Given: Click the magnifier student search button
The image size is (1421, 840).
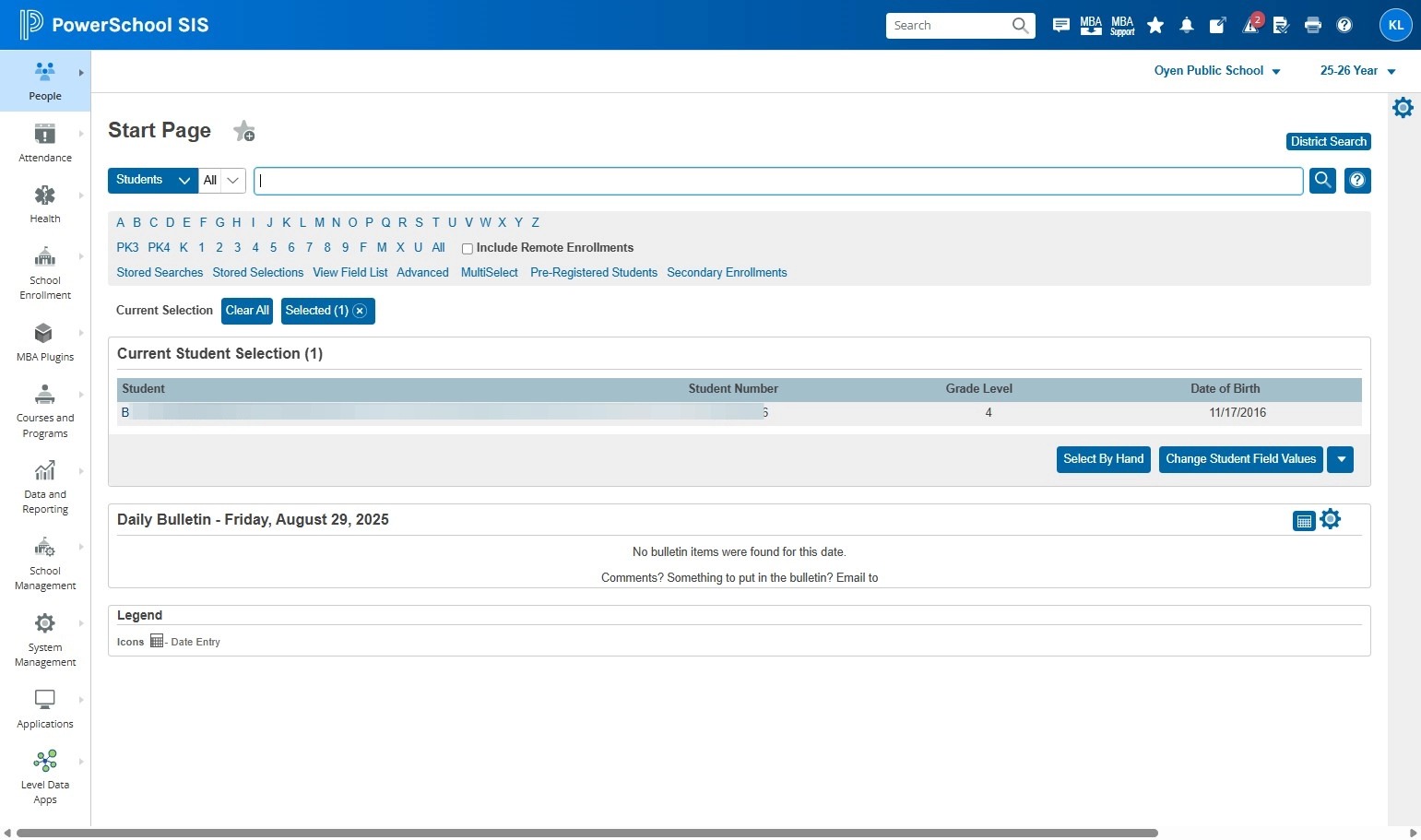Looking at the screenshot, I should pos(1322,180).
